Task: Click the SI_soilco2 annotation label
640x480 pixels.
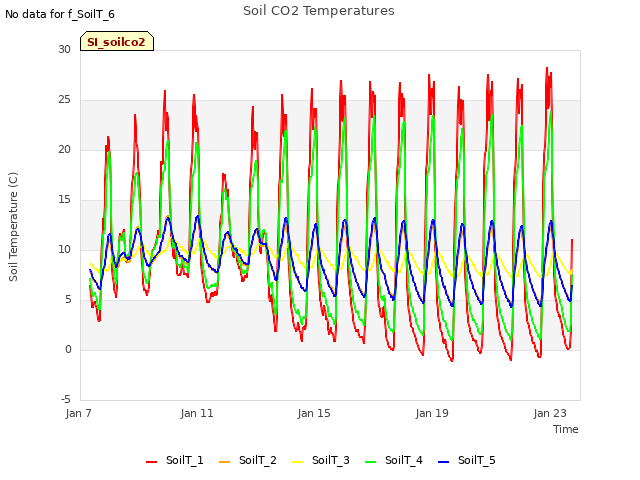Action: coord(117,41)
